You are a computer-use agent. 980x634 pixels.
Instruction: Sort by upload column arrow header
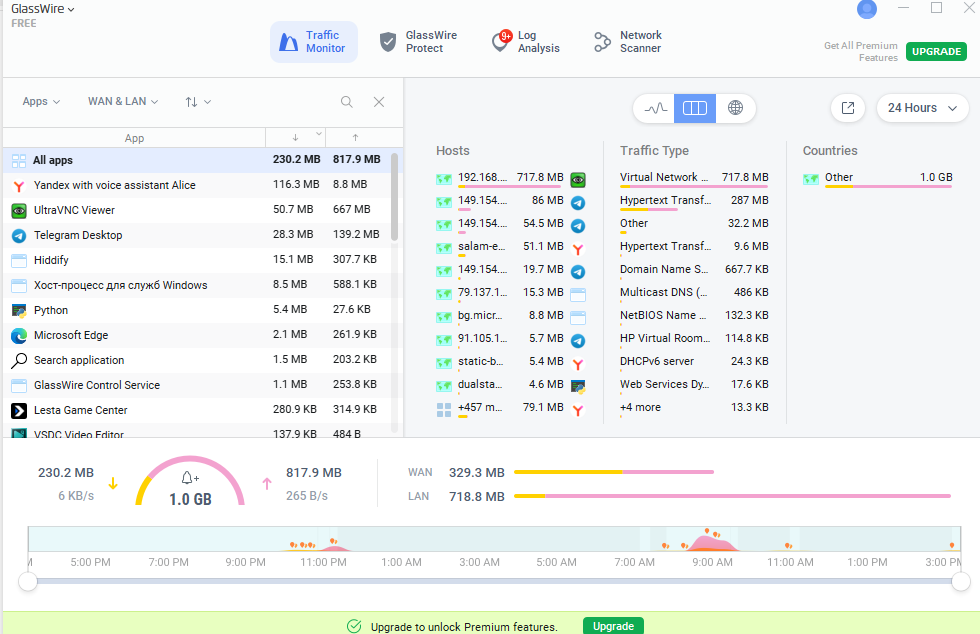pyautogui.click(x=355, y=138)
